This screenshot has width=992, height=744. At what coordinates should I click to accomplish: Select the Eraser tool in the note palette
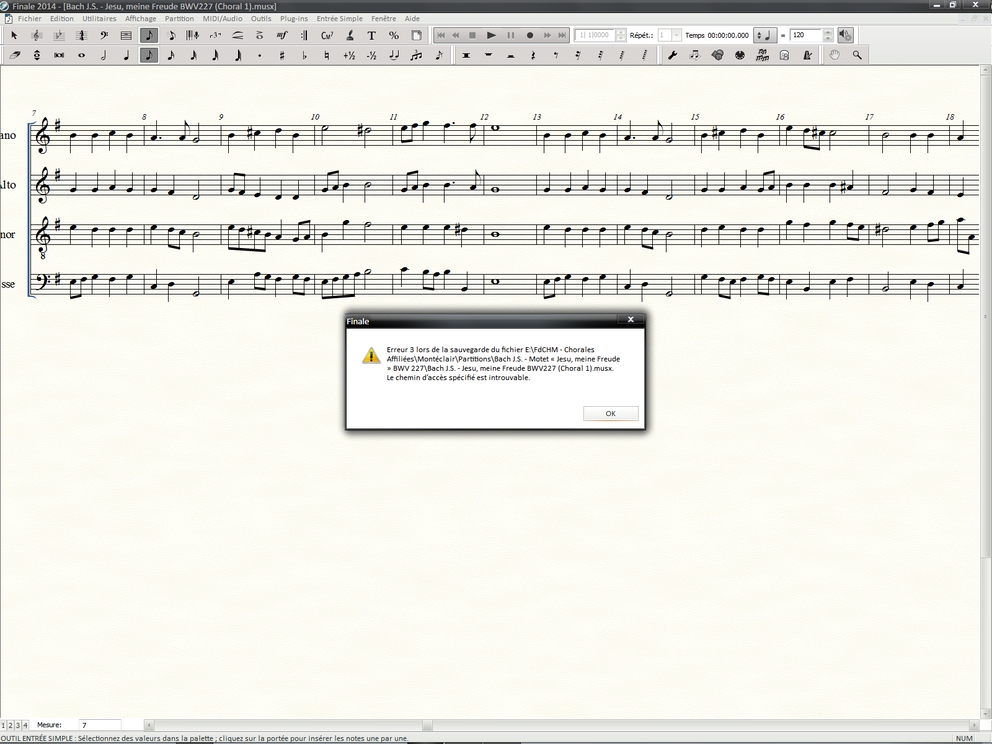click(x=15, y=56)
